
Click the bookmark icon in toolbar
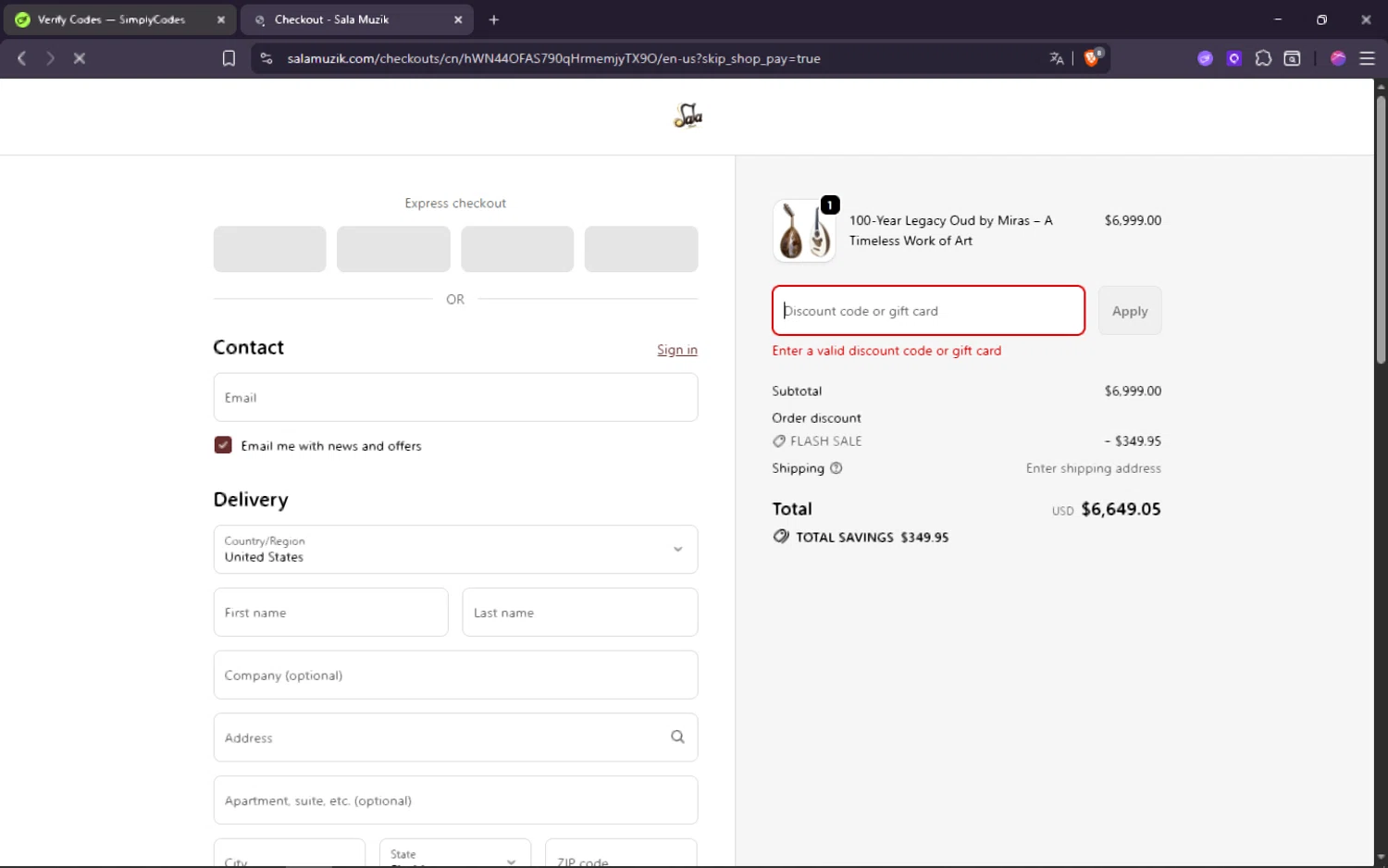pyautogui.click(x=229, y=58)
